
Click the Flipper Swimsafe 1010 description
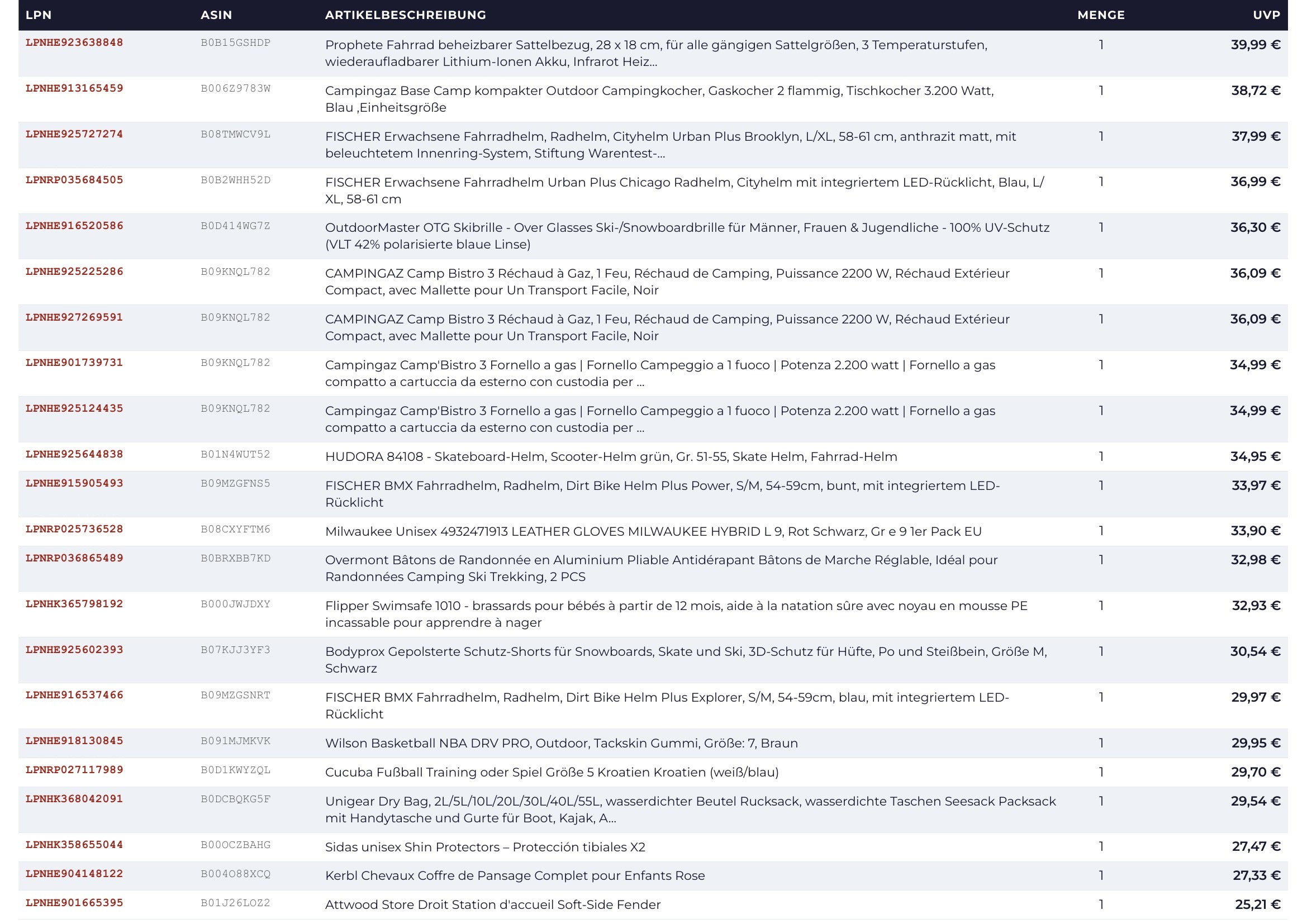tap(676, 614)
